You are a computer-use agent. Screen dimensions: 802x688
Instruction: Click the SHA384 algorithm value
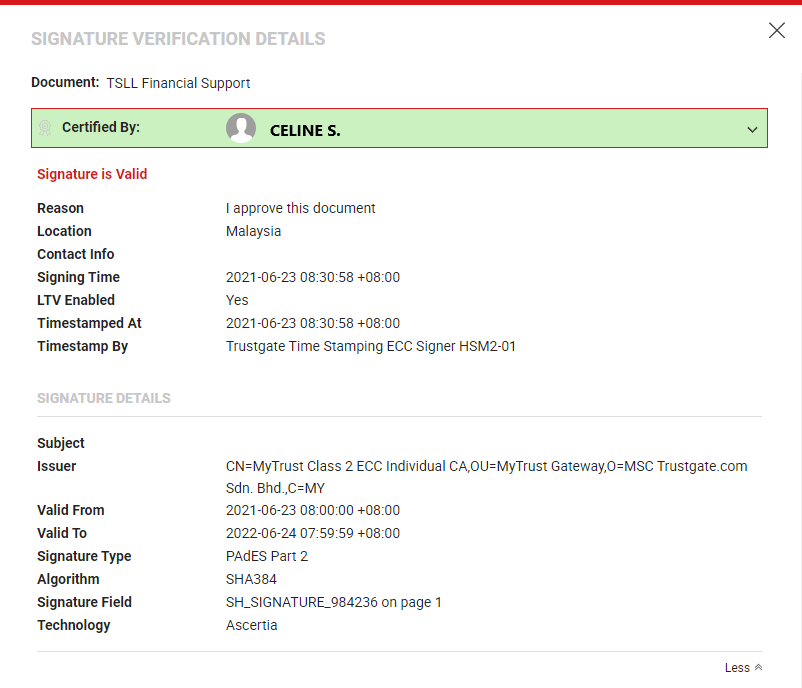[x=251, y=579]
